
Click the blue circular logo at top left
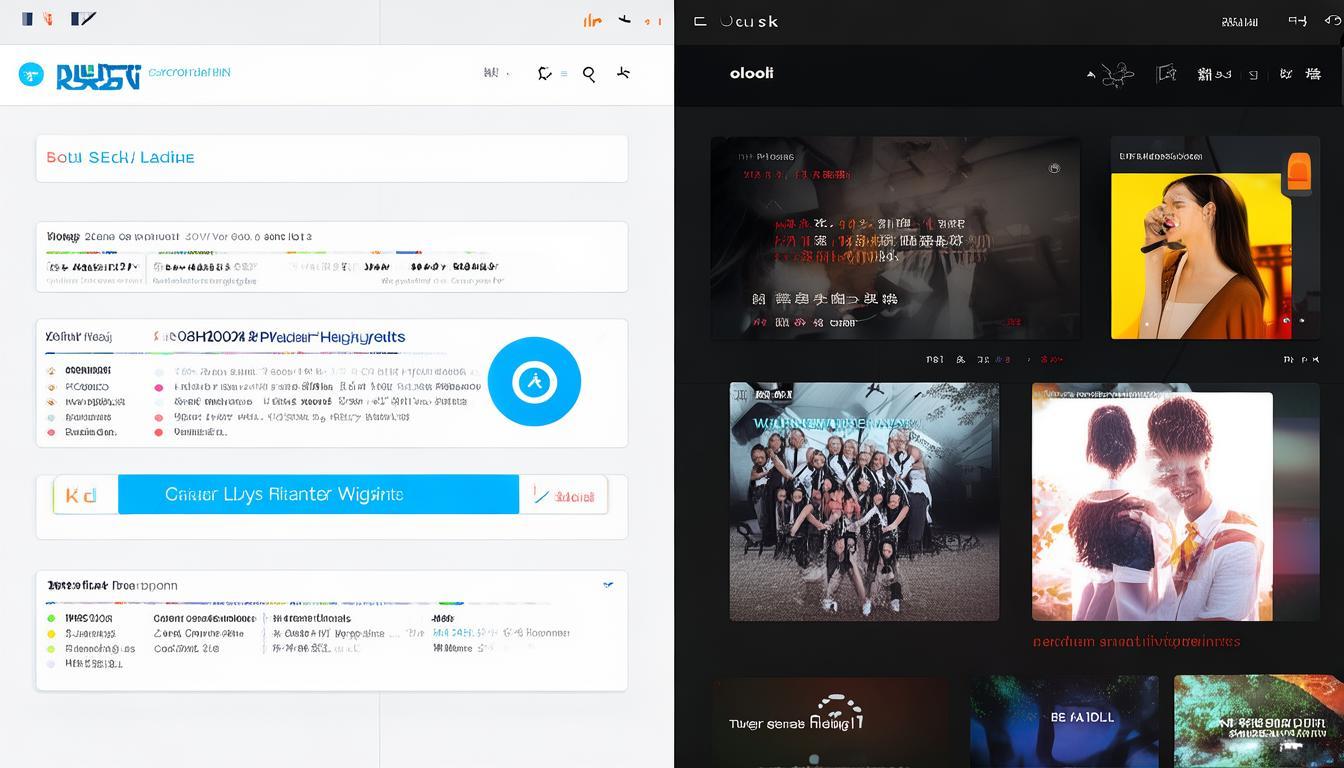click(30, 73)
